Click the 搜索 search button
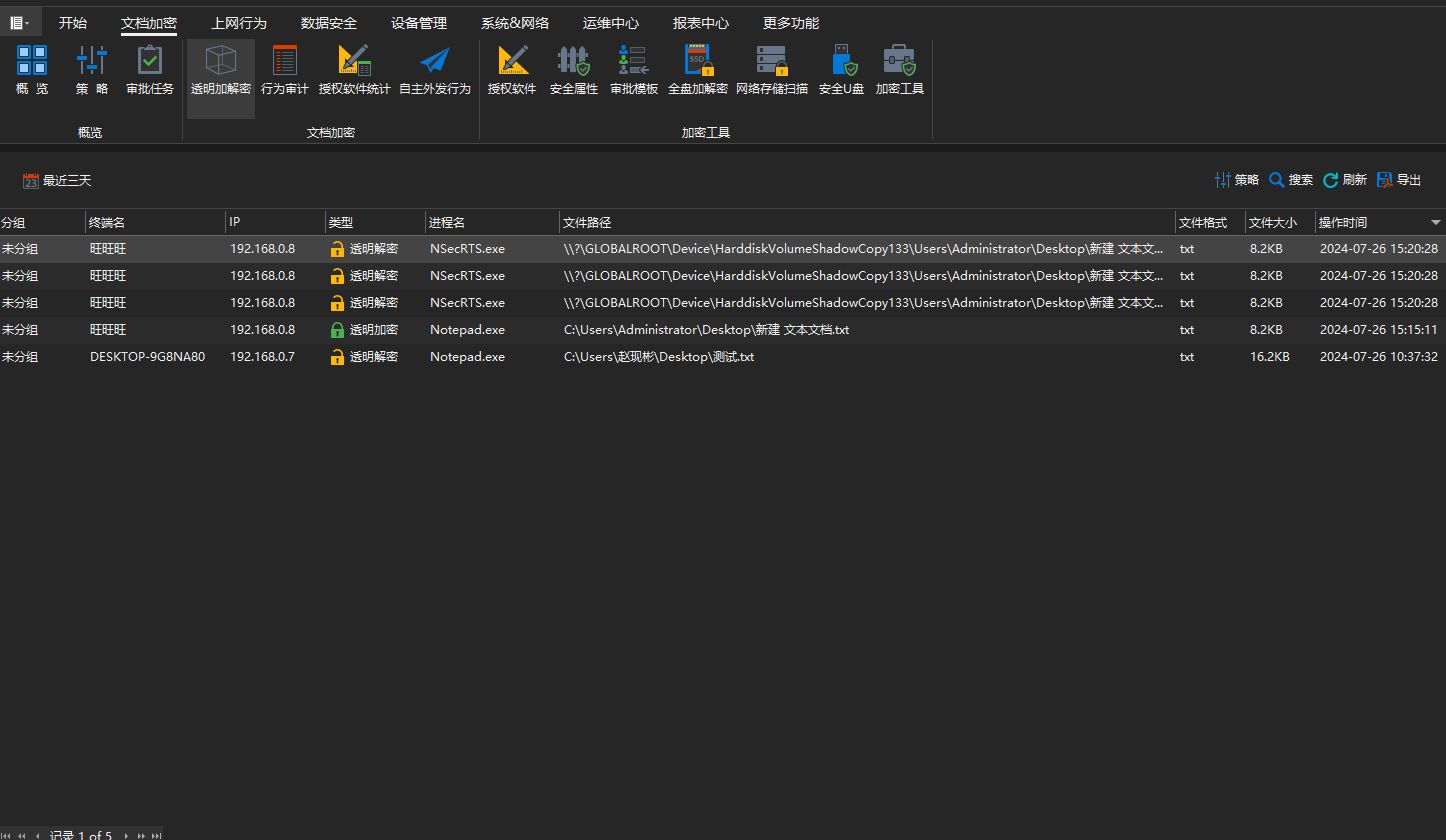 1291,180
